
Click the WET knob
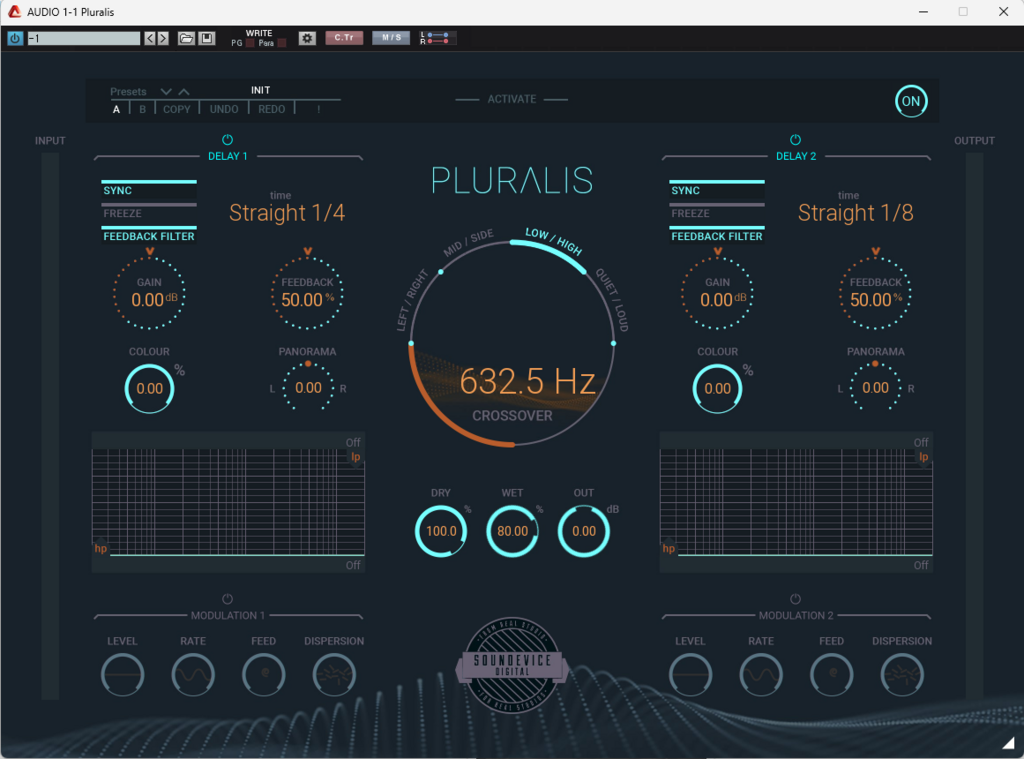513,531
